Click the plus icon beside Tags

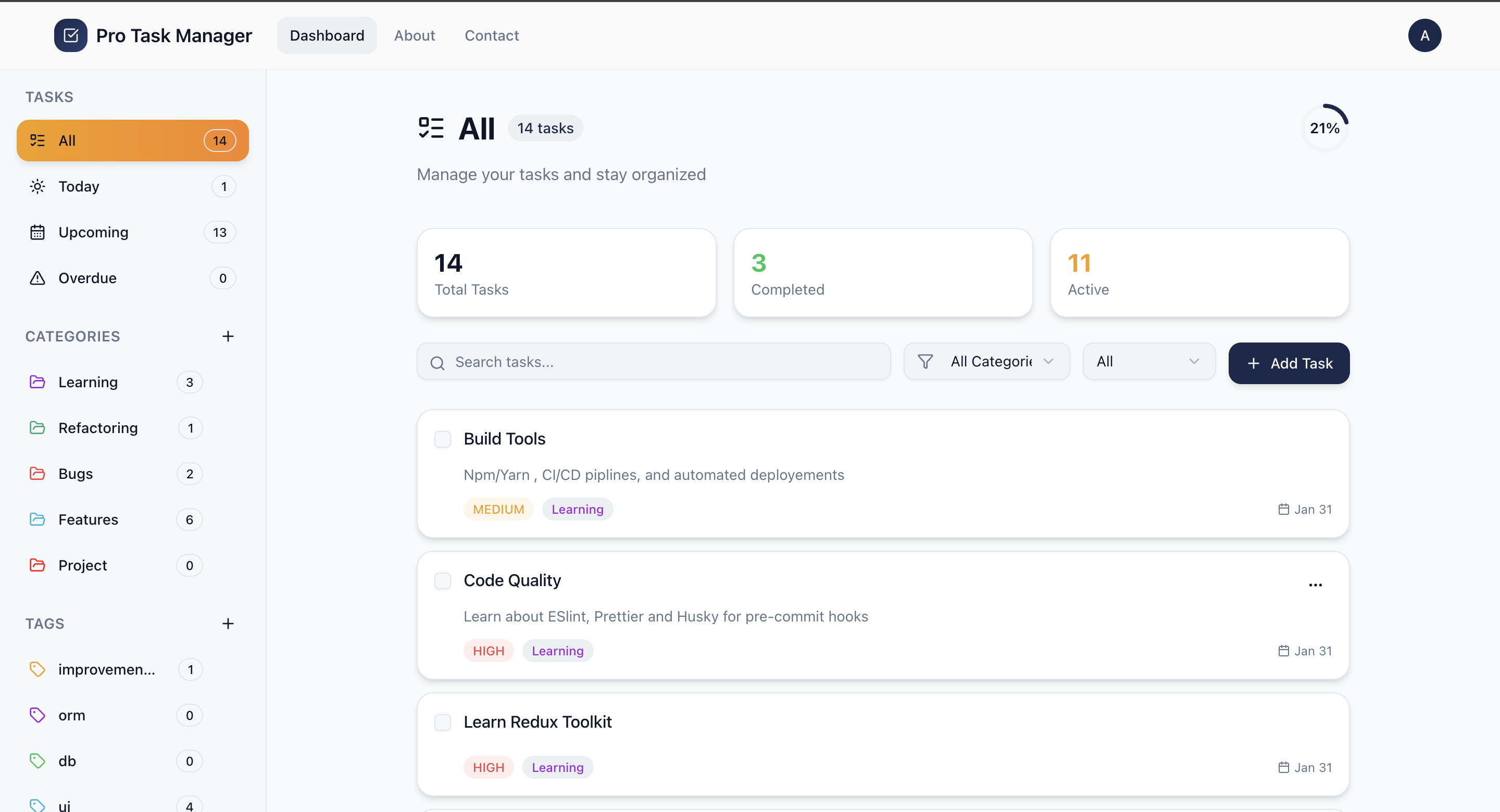(x=228, y=624)
